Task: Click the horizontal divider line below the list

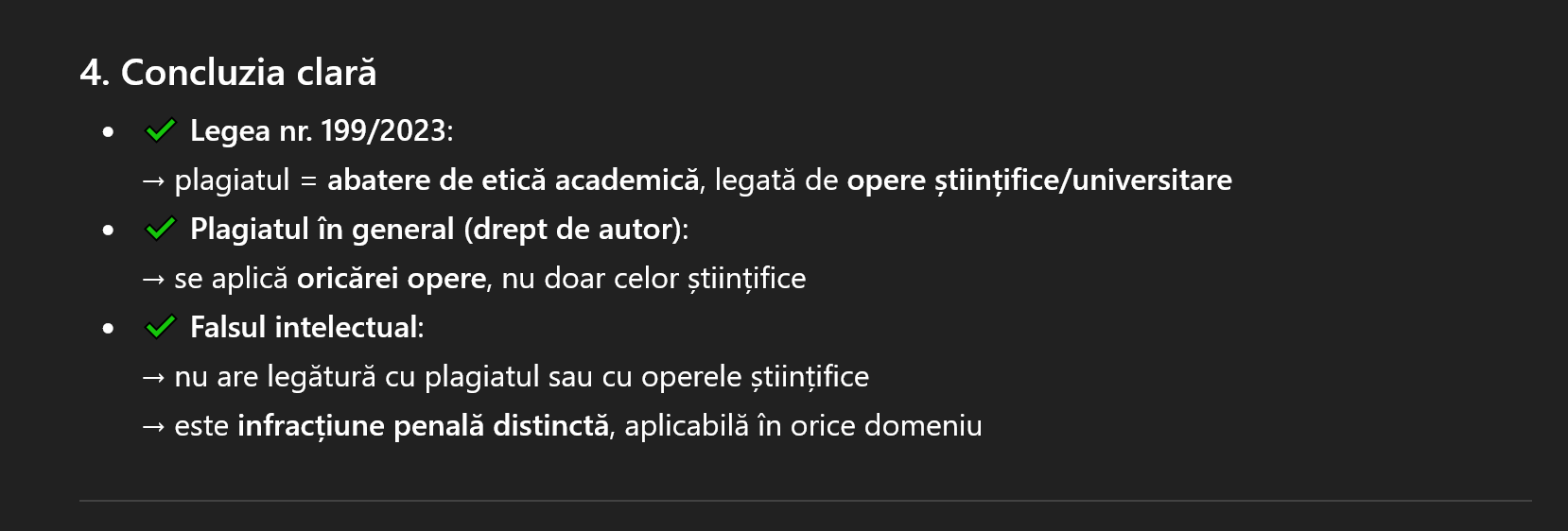Action: point(805,500)
